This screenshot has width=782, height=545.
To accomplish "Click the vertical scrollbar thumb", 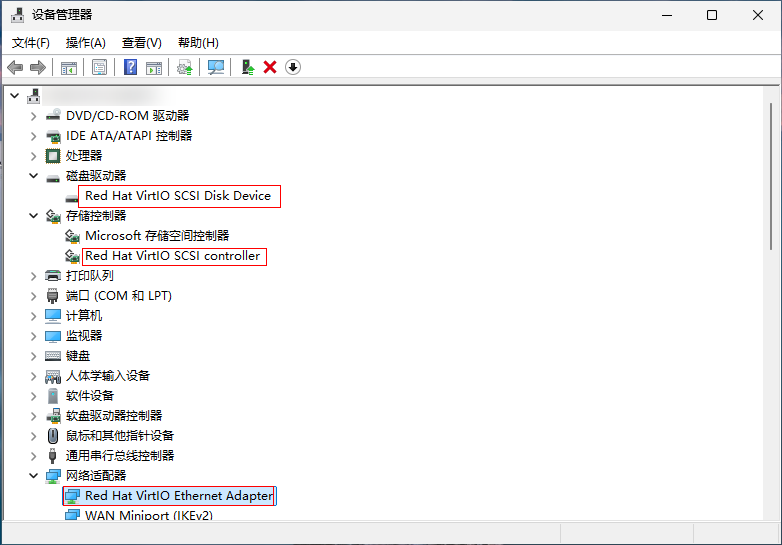I will point(771,176).
